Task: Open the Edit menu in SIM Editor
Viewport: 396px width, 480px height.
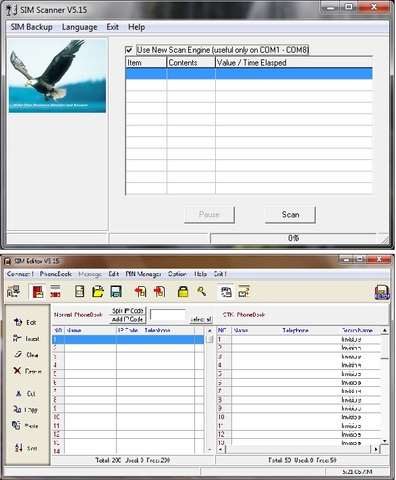Action: pyautogui.click(x=114, y=274)
